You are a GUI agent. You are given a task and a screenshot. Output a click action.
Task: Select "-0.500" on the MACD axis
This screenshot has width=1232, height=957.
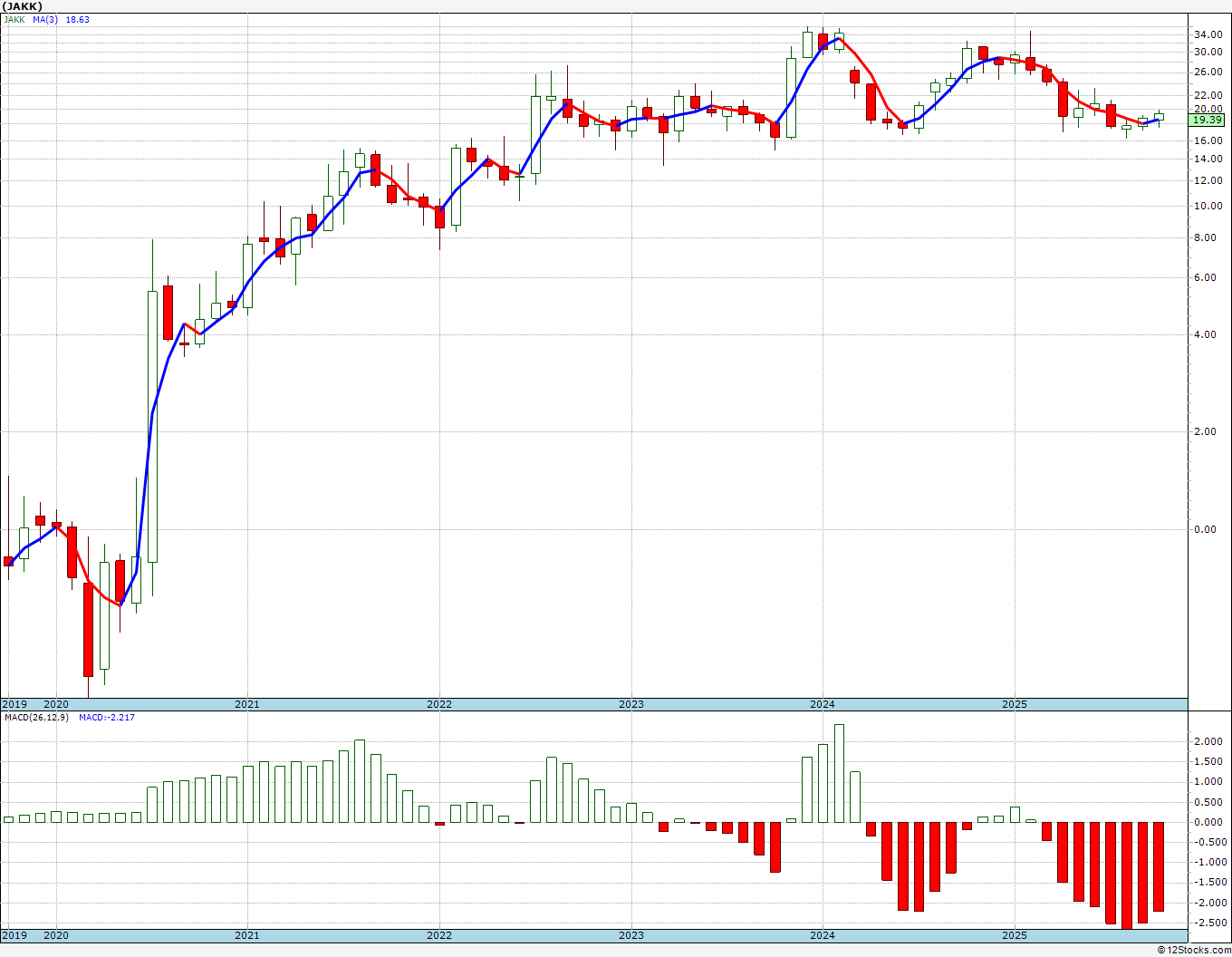1209,842
